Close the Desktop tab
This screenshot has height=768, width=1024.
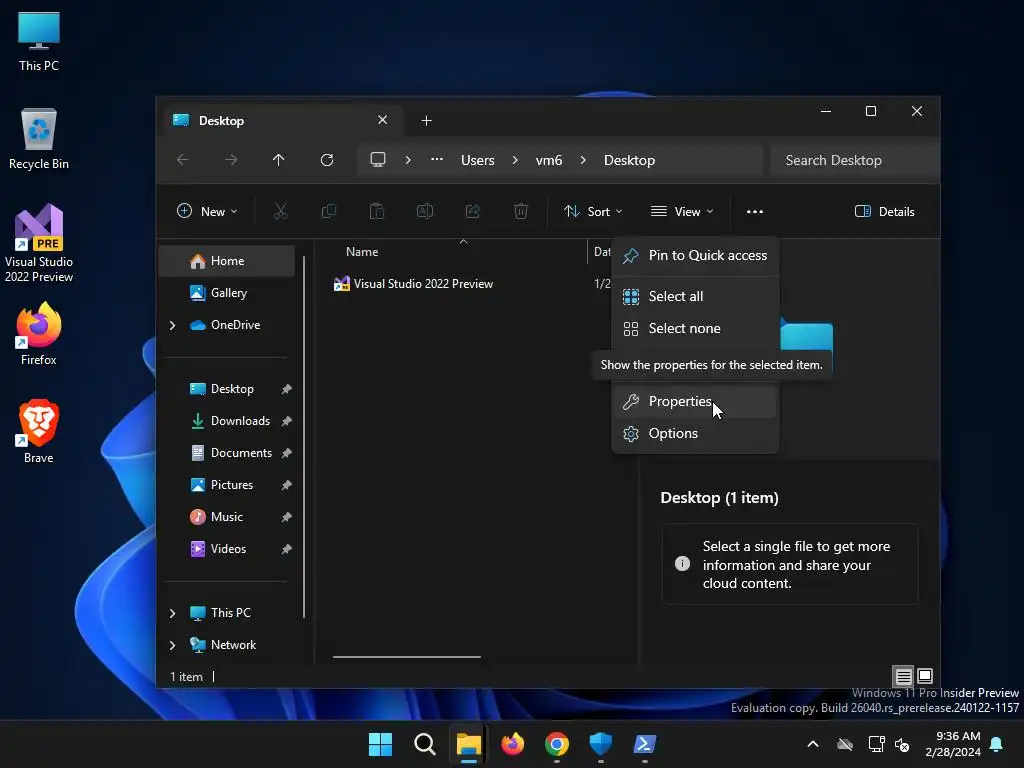[x=383, y=120]
